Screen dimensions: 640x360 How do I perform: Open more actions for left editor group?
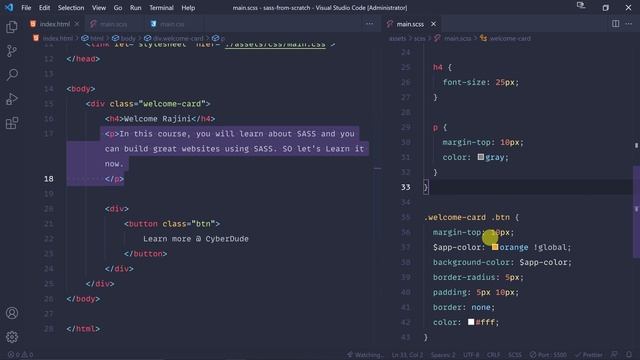pos(369,24)
